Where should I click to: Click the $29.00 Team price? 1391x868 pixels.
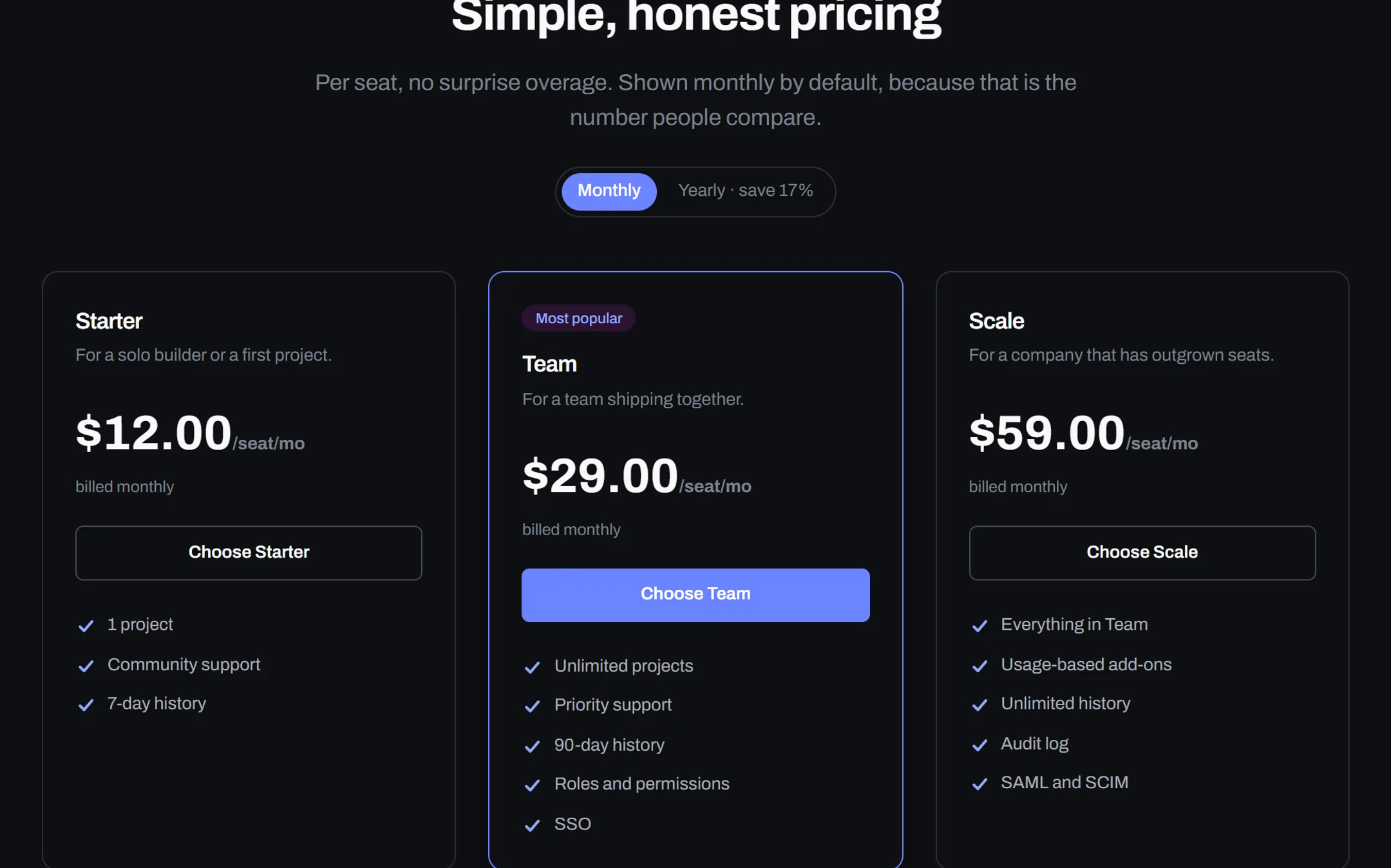tap(600, 476)
